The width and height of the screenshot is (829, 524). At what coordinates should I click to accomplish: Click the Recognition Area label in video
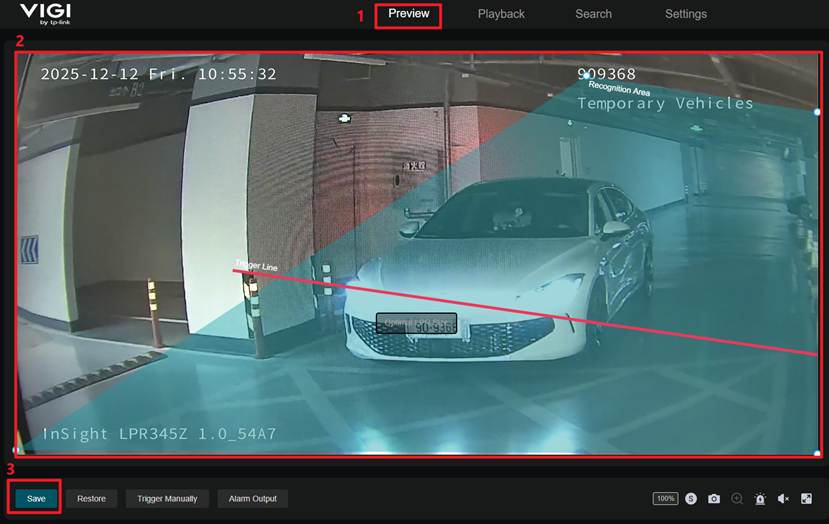point(619,88)
